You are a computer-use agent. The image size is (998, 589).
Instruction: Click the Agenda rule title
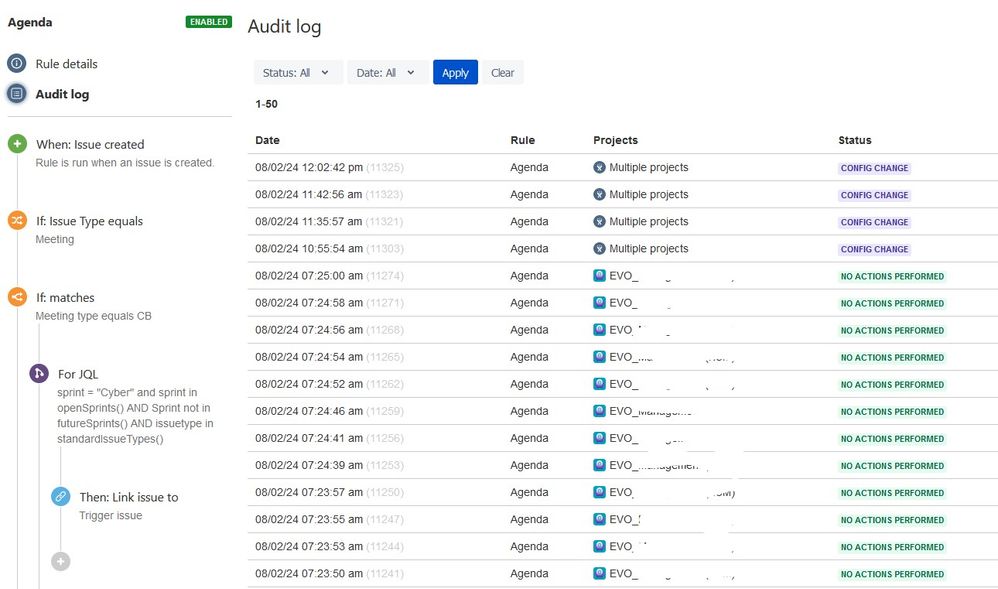pyautogui.click(x=30, y=22)
